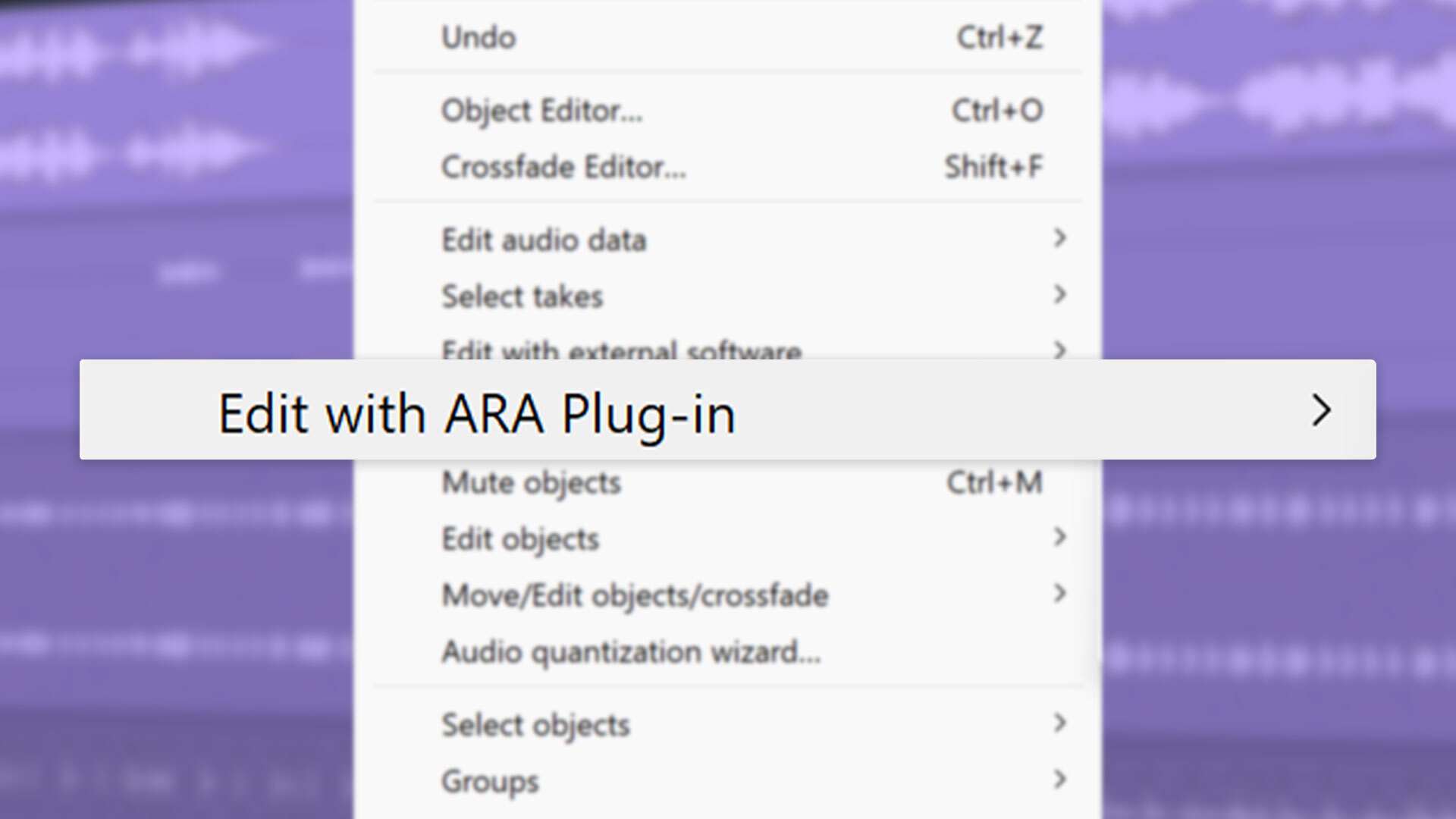Expand the Select objects submenu arrow

pyautogui.click(x=1060, y=723)
